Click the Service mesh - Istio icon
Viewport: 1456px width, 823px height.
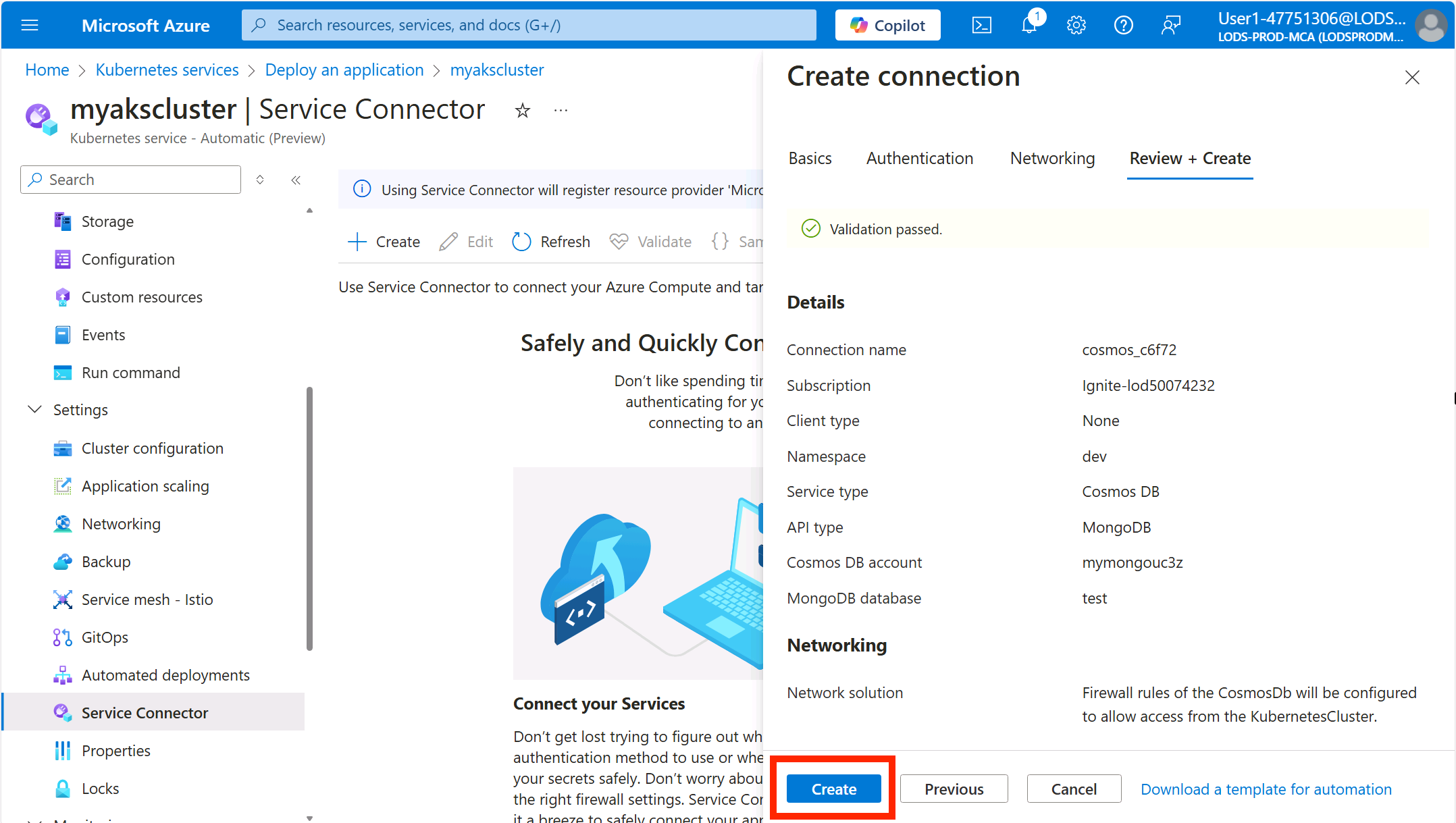point(62,600)
